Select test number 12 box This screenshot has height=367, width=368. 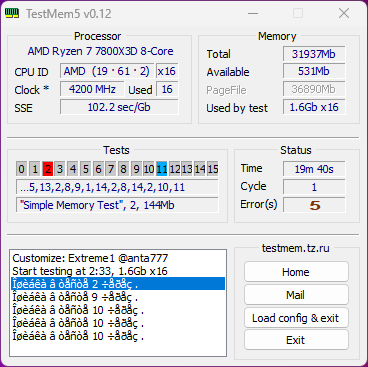point(174,169)
